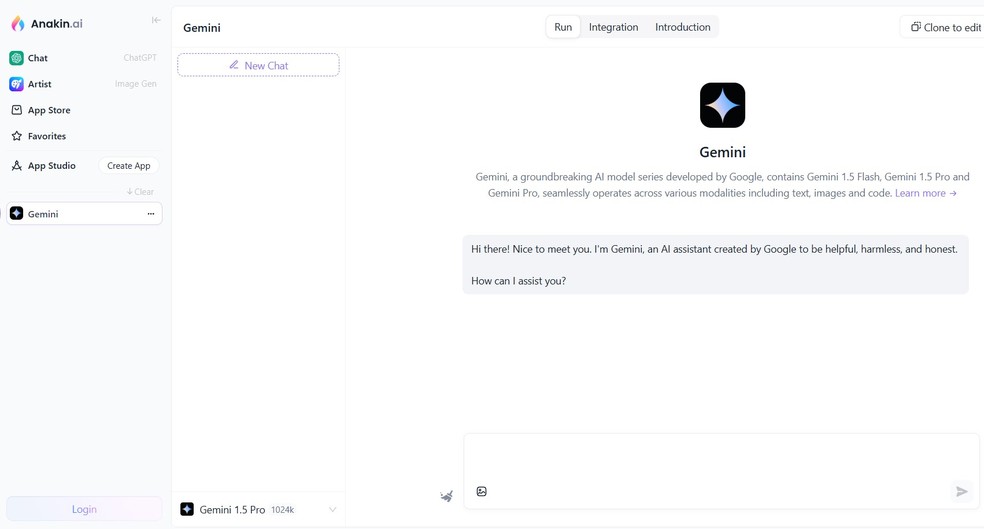Click the Create App button
This screenshot has width=984, height=529.
tap(129, 166)
